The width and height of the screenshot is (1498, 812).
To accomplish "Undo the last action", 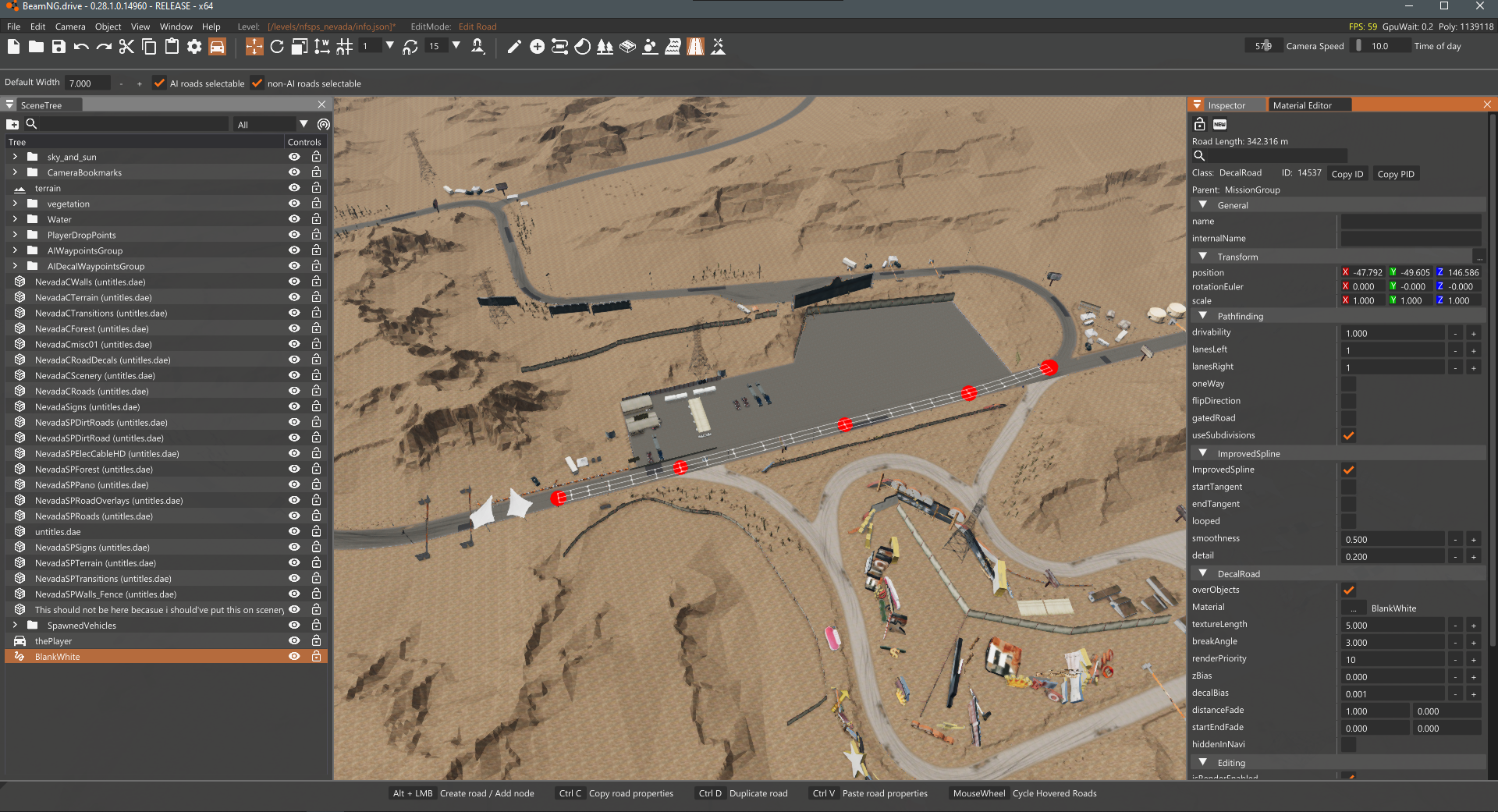I will [x=81, y=47].
